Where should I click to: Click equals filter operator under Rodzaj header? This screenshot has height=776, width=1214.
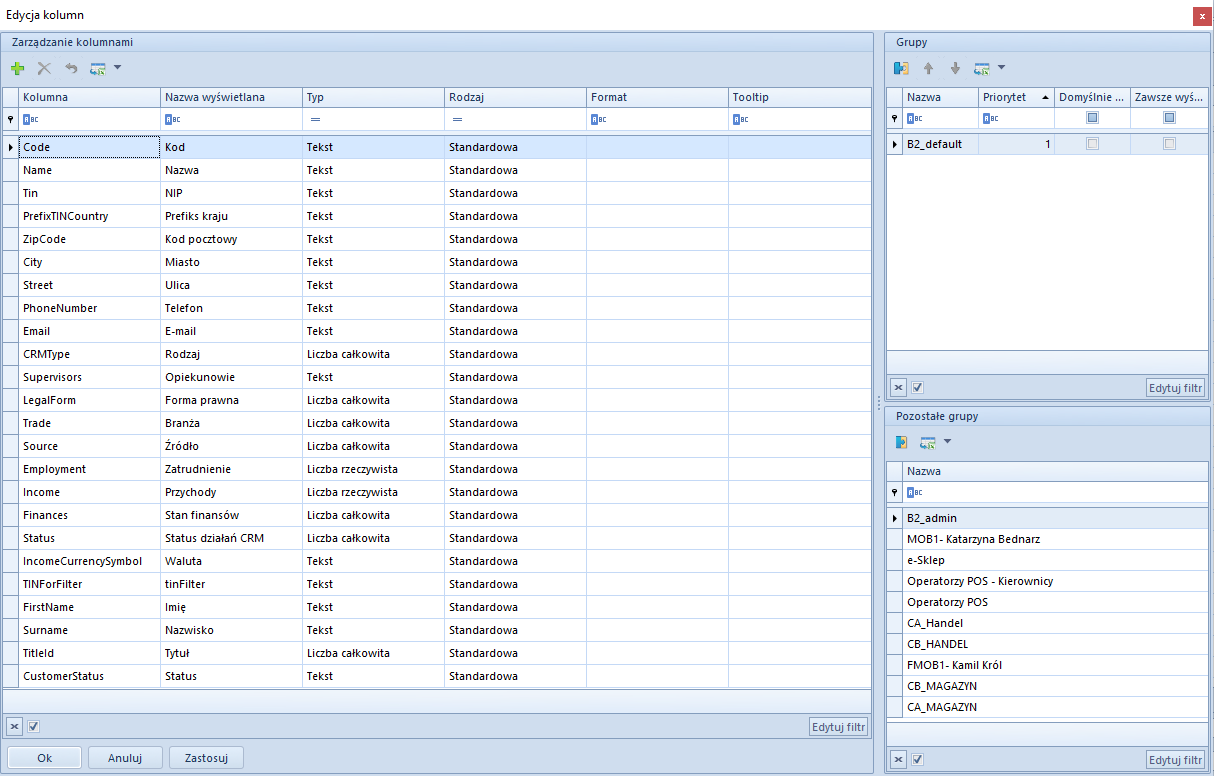(457, 119)
